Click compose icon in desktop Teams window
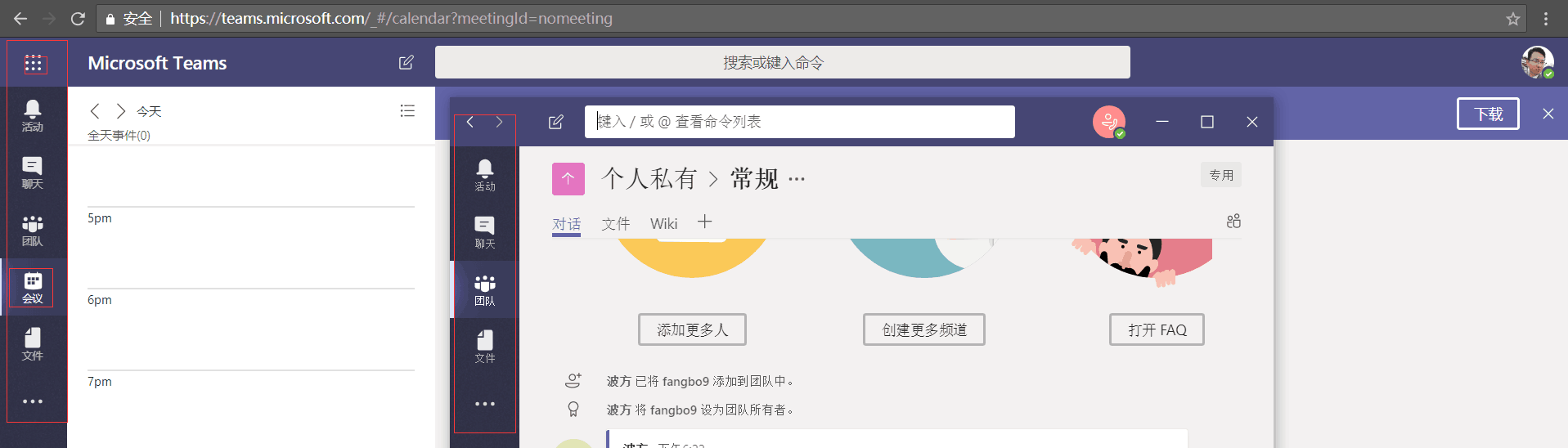Screen dimensions: 1568x448 click(556, 122)
